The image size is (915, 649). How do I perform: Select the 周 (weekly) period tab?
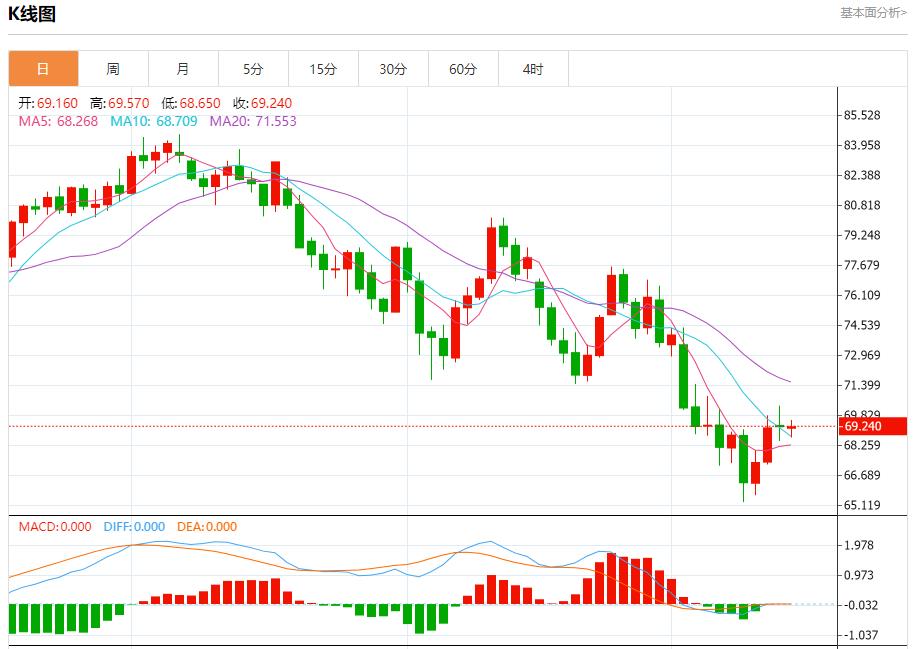(x=113, y=69)
